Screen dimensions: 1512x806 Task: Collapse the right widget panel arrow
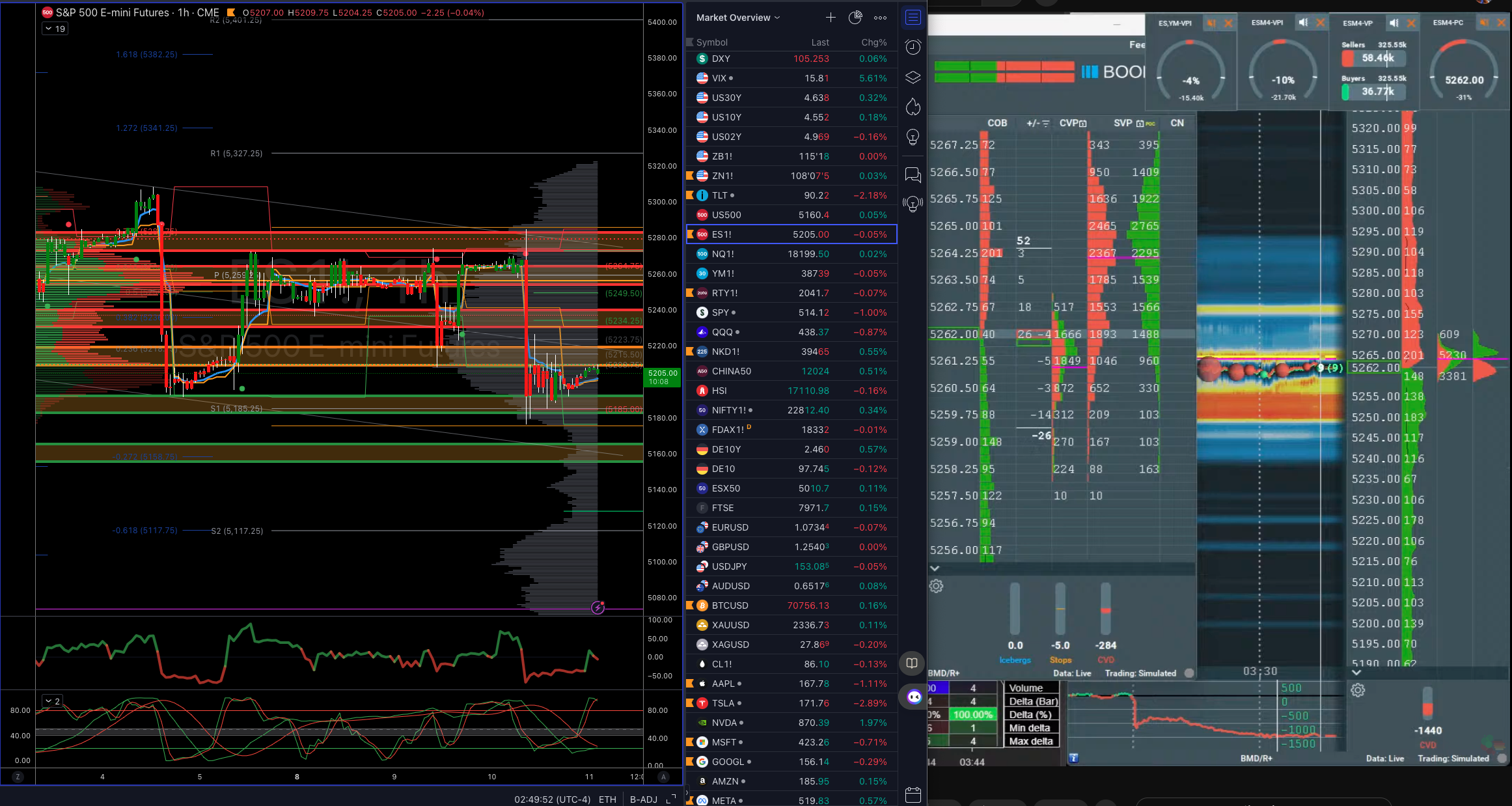pyautogui.click(x=686, y=793)
